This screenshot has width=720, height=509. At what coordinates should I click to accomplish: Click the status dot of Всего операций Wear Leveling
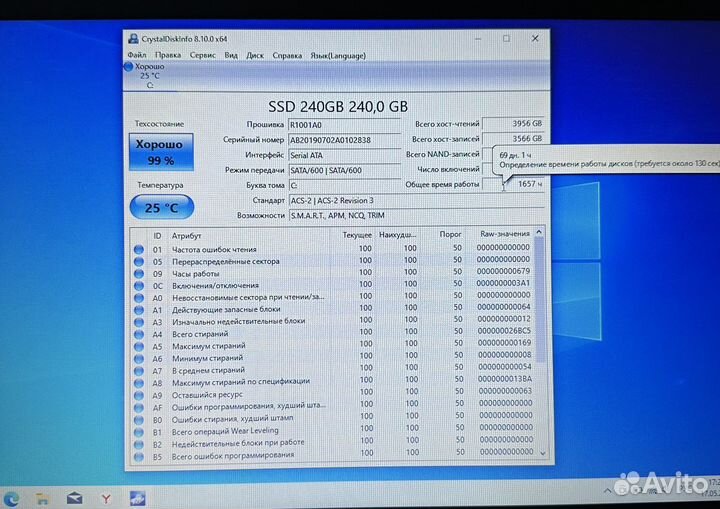click(139, 432)
